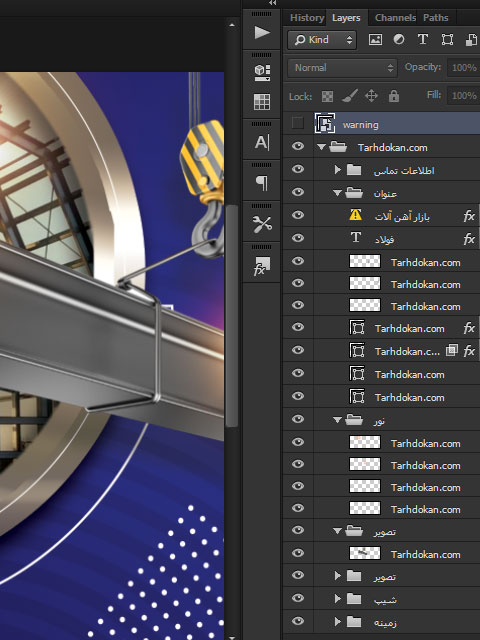Expand the اطلاعات تماس folder
The width and height of the screenshot is (480, 640).
point(337,169)
